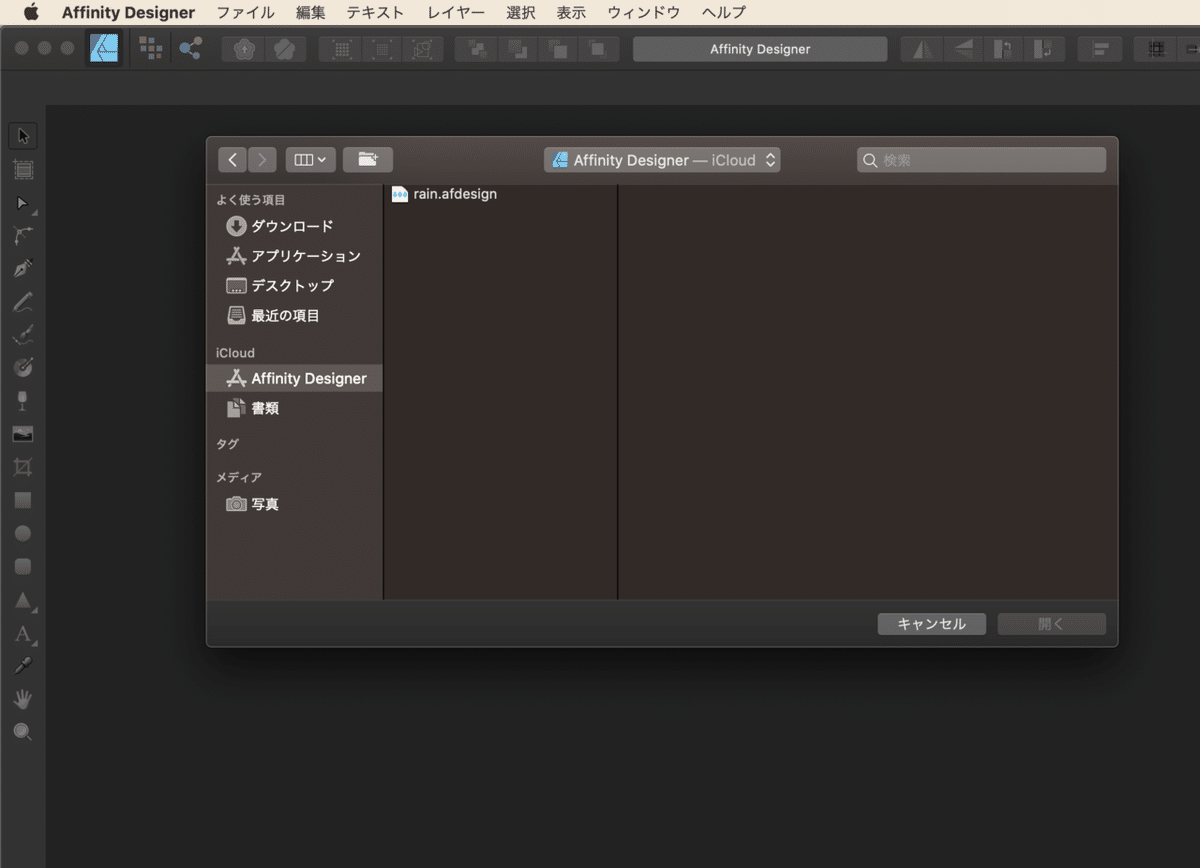Image resolution: width=1200 pixels, height=868 pixels.
Task: Select the Ellipse tool
Action: (23, 533)
